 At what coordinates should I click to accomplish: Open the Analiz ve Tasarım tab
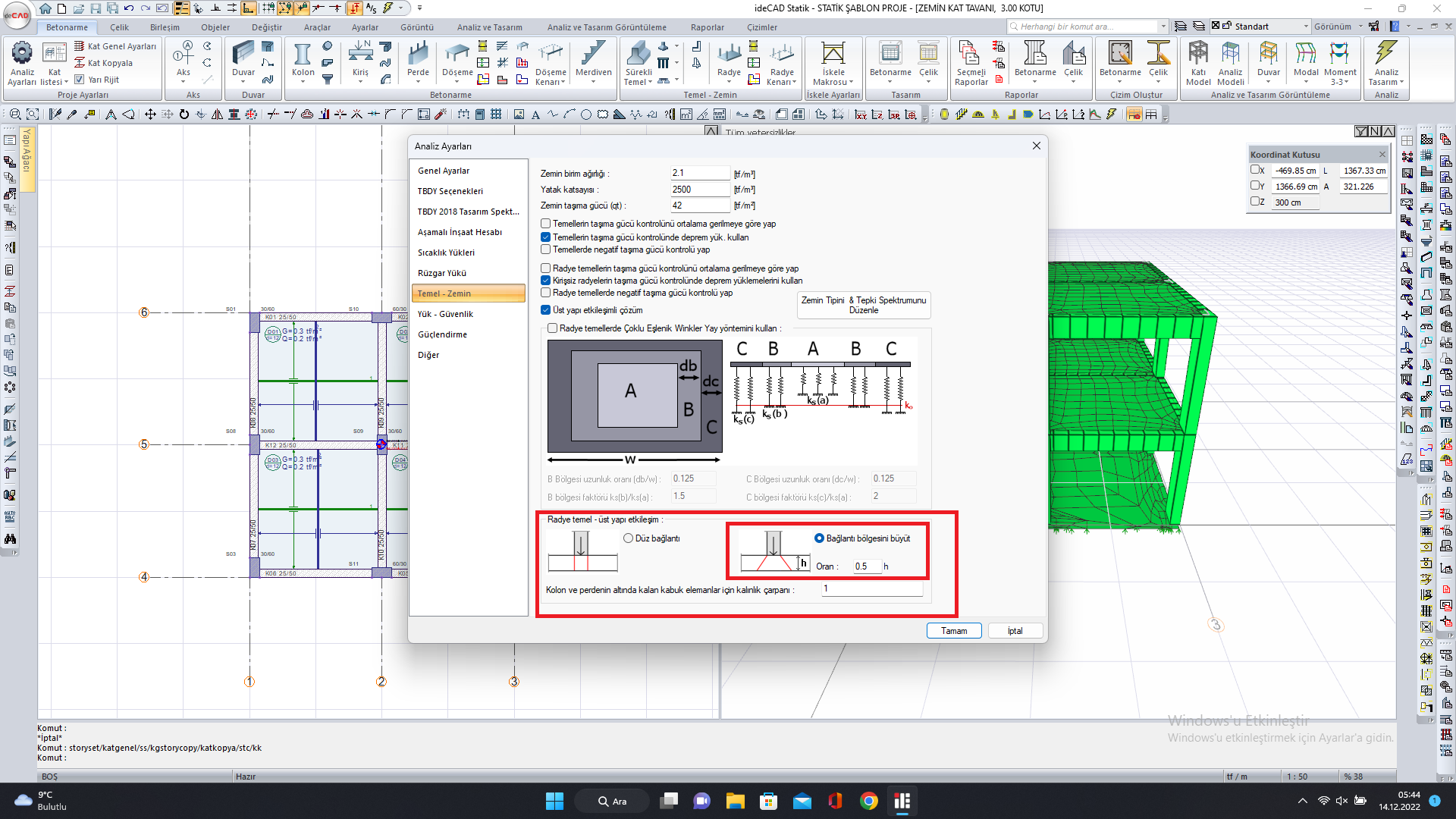tap(489, 27)
